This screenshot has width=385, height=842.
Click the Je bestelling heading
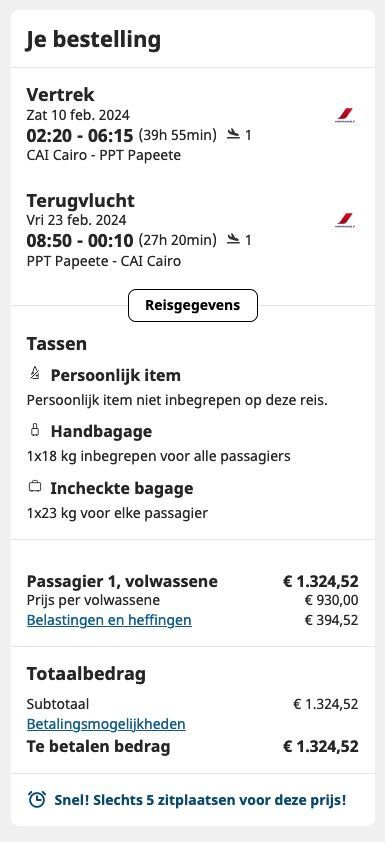coord(93,40)
